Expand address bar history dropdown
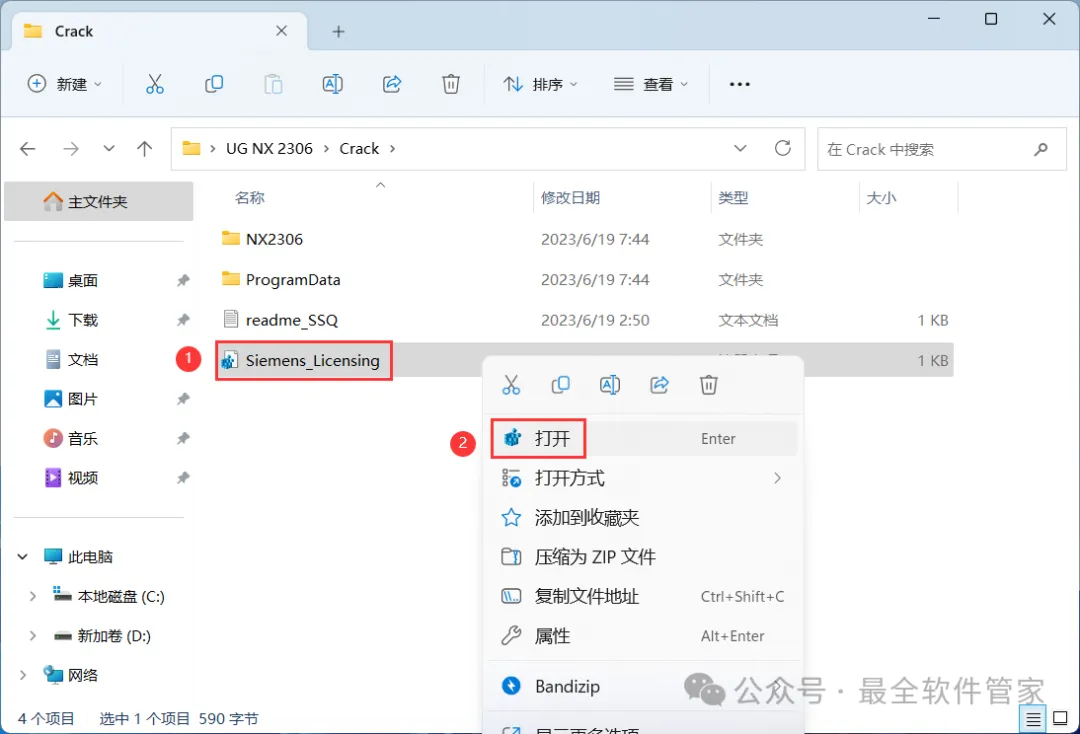 (x=740, y=149)
